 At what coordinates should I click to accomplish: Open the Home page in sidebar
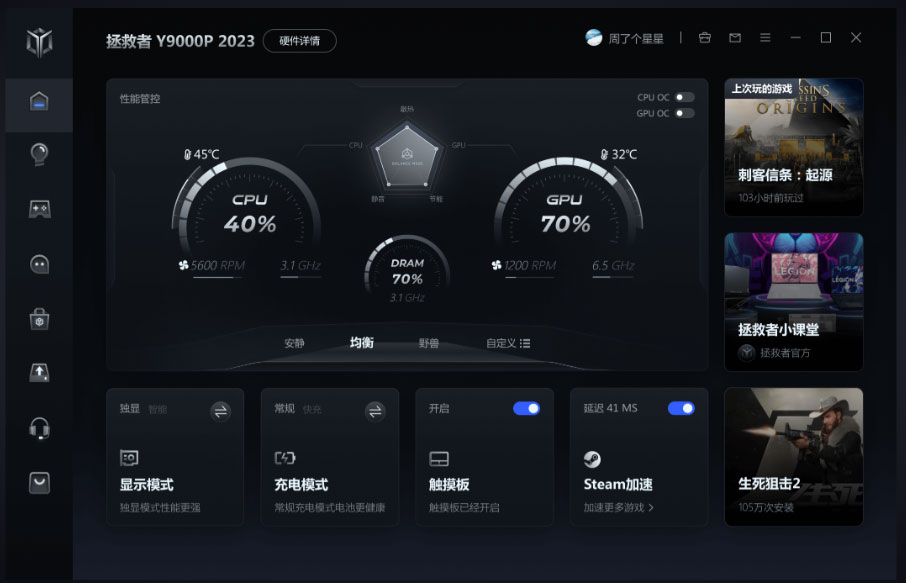pos(39,102)
